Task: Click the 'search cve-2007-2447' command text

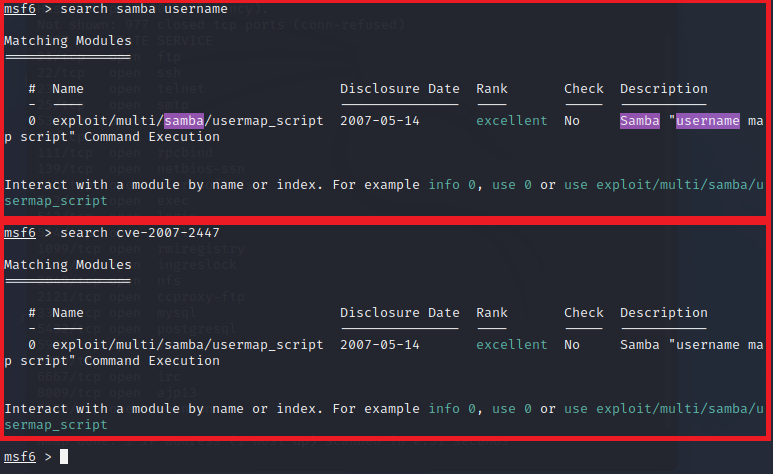Action: click(x=140, y=233)
